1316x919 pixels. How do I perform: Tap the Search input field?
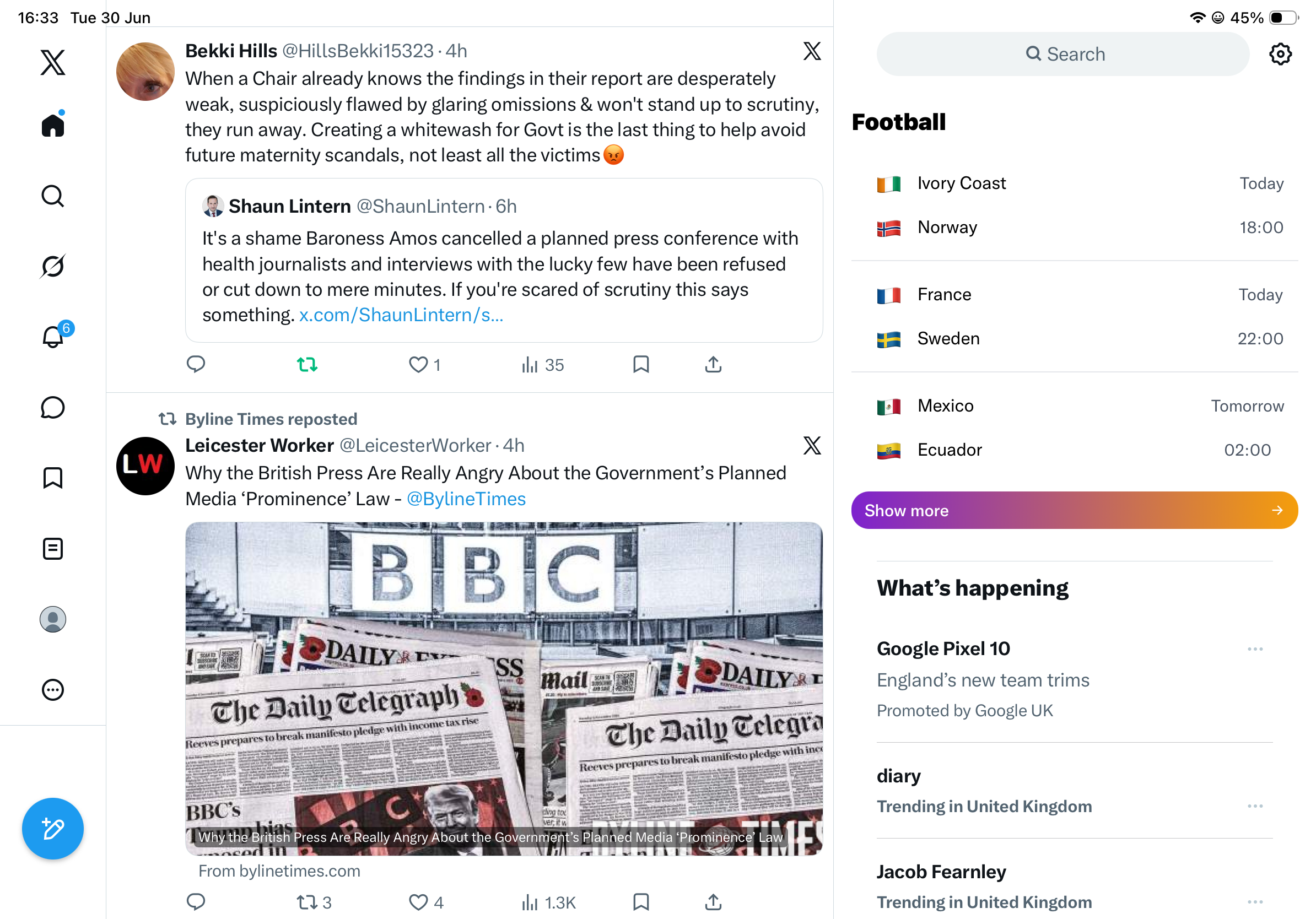tap(1063, 54)
